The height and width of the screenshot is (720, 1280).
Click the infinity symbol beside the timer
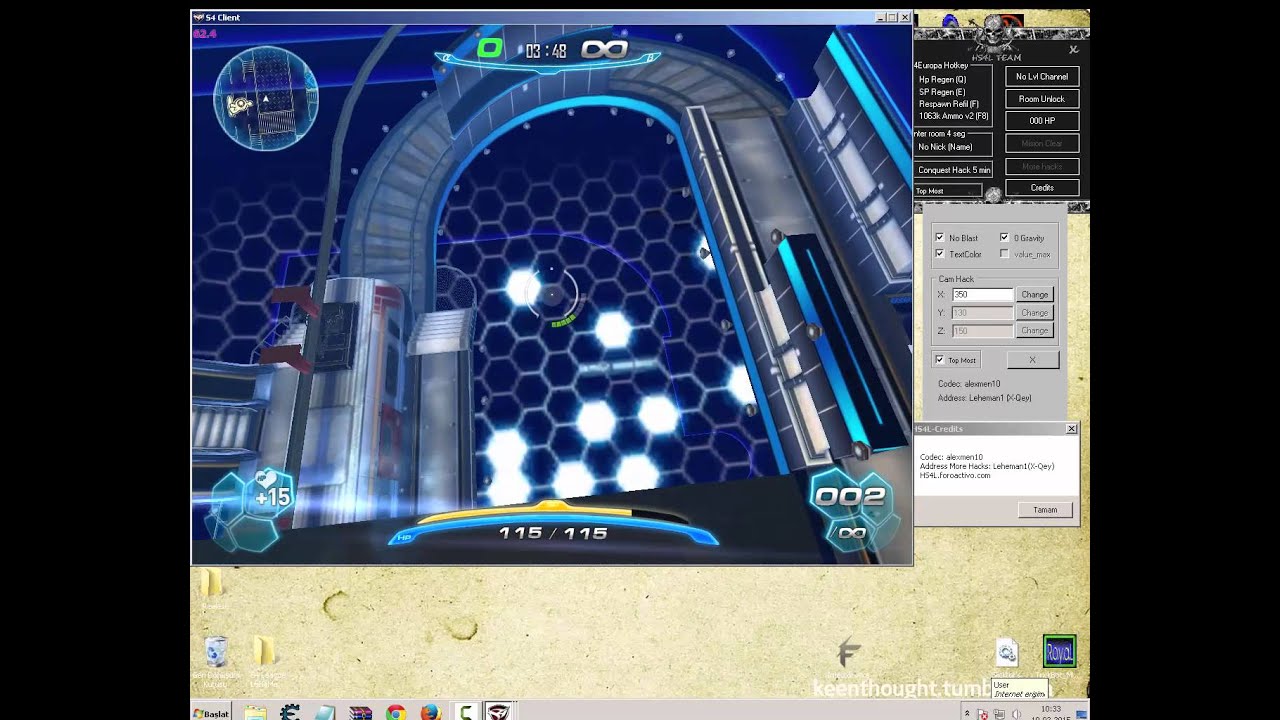tap(604, 49)
